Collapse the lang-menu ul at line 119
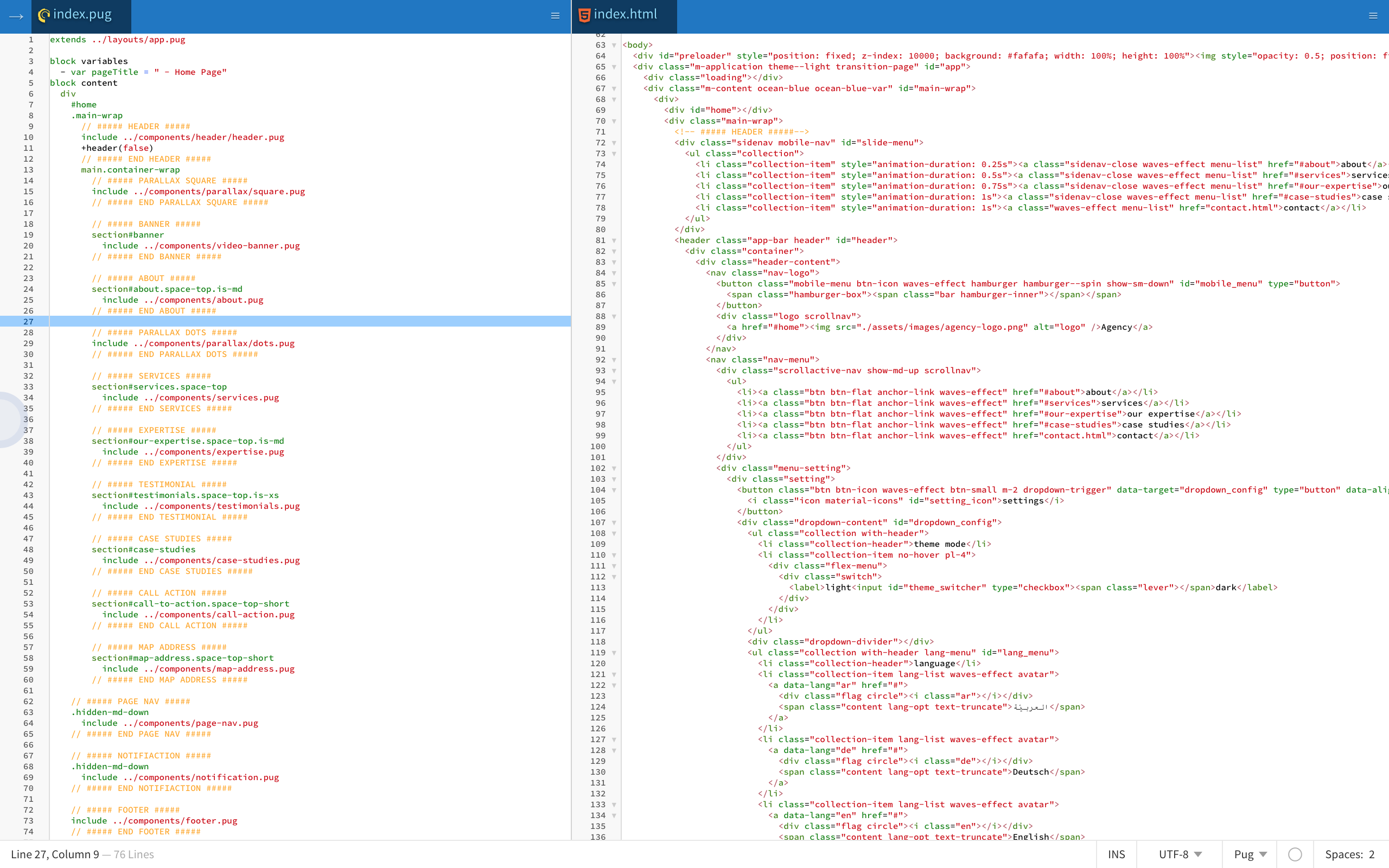 click(614, 653)
